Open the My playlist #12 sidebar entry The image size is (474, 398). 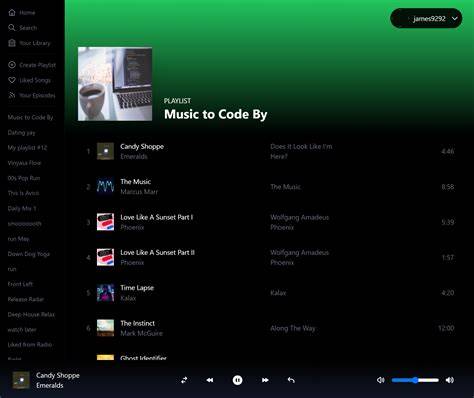(x=27, y=148)
